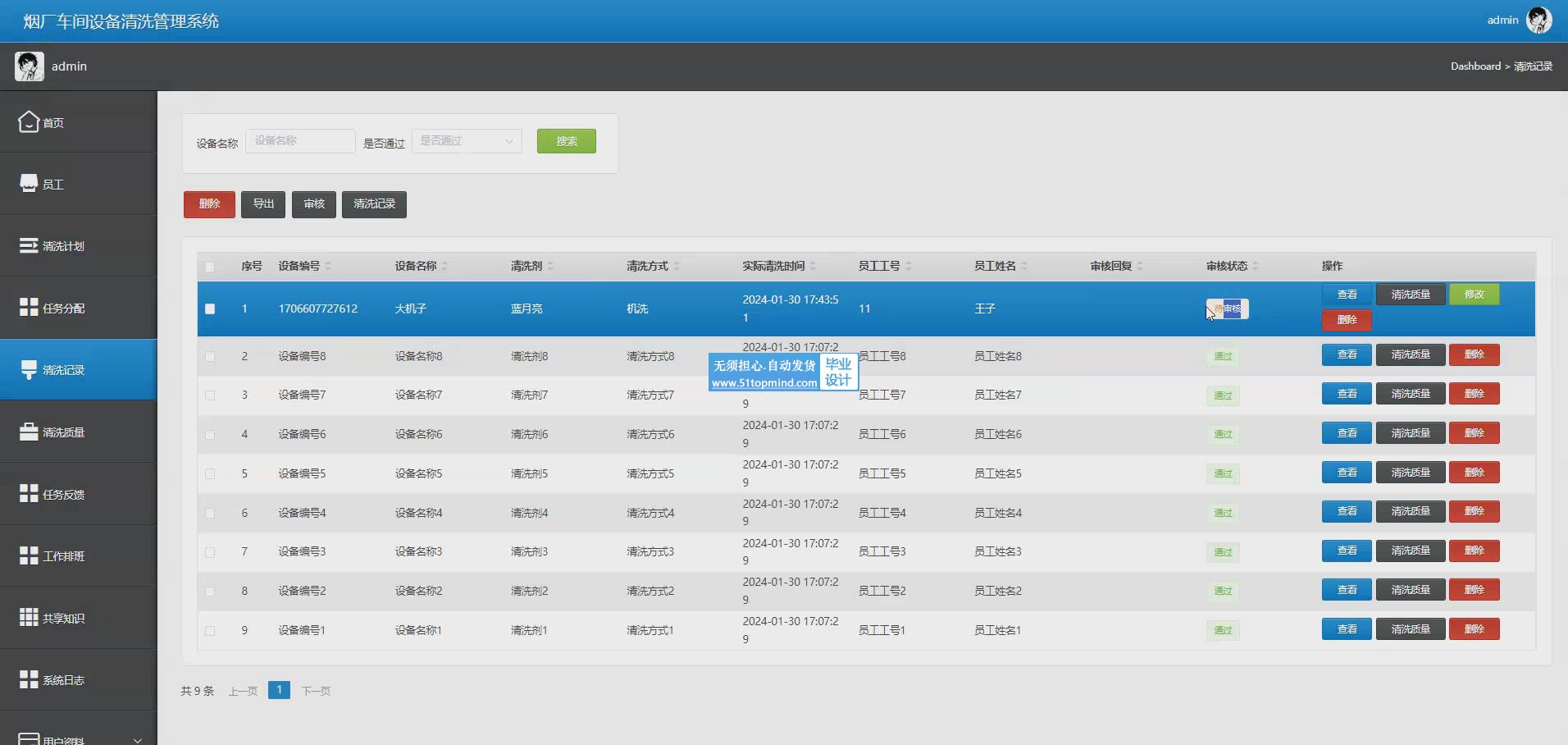Click sort arrows on 审核回复 column

point(1140,266)
